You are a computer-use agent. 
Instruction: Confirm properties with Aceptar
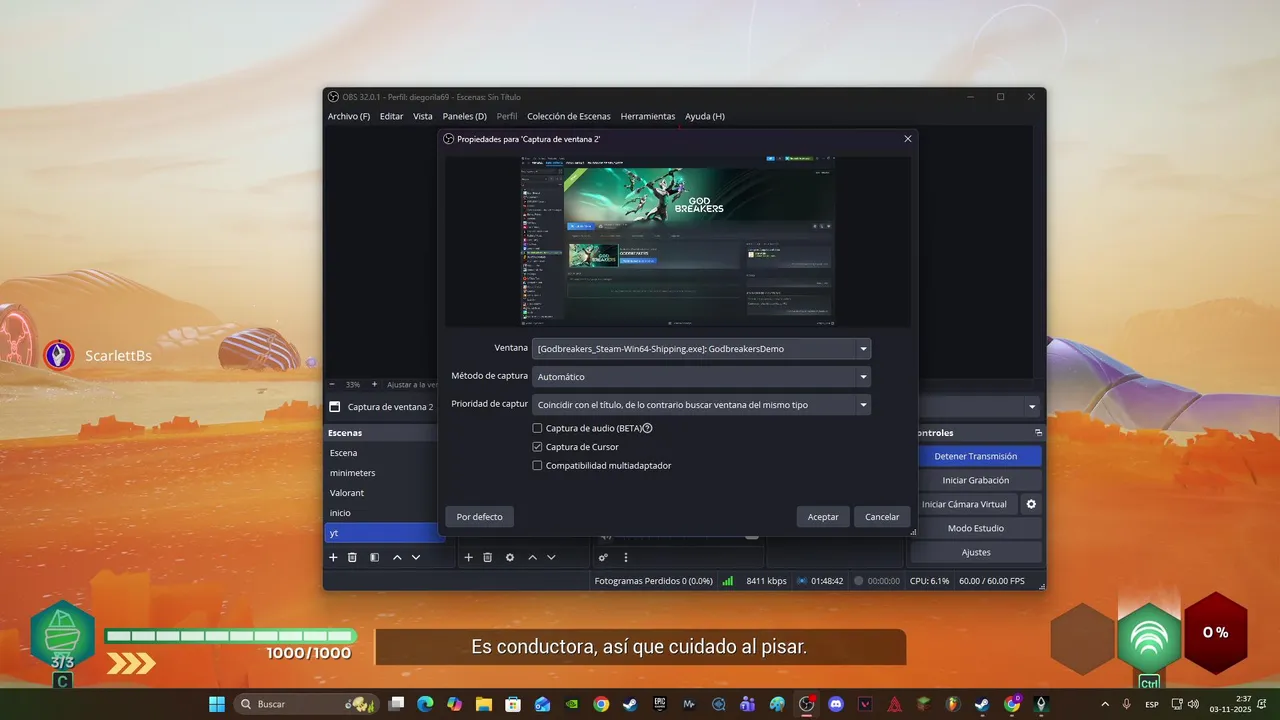pyautogui.click(x=823, y=517)
